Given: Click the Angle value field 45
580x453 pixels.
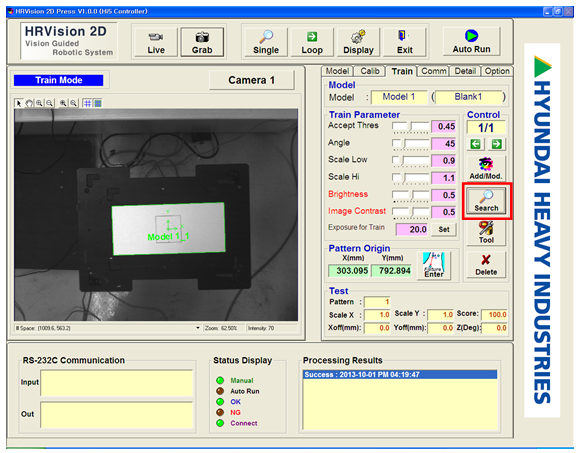Looking at the screenshot, I should (x=444, y=143).
